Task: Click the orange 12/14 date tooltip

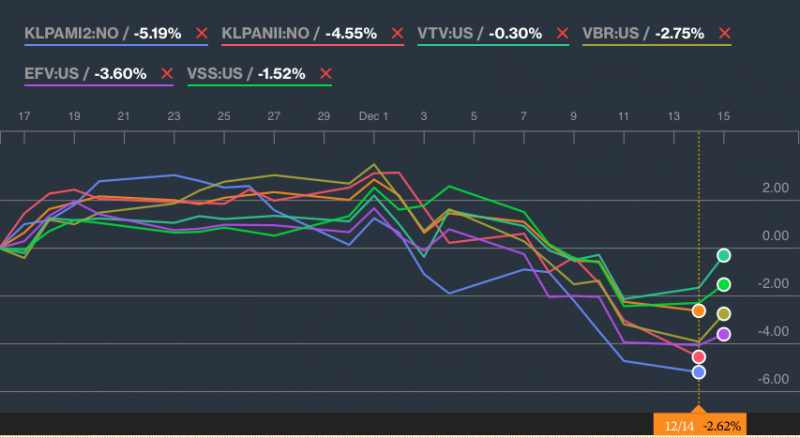Action: tap(700, 425)
